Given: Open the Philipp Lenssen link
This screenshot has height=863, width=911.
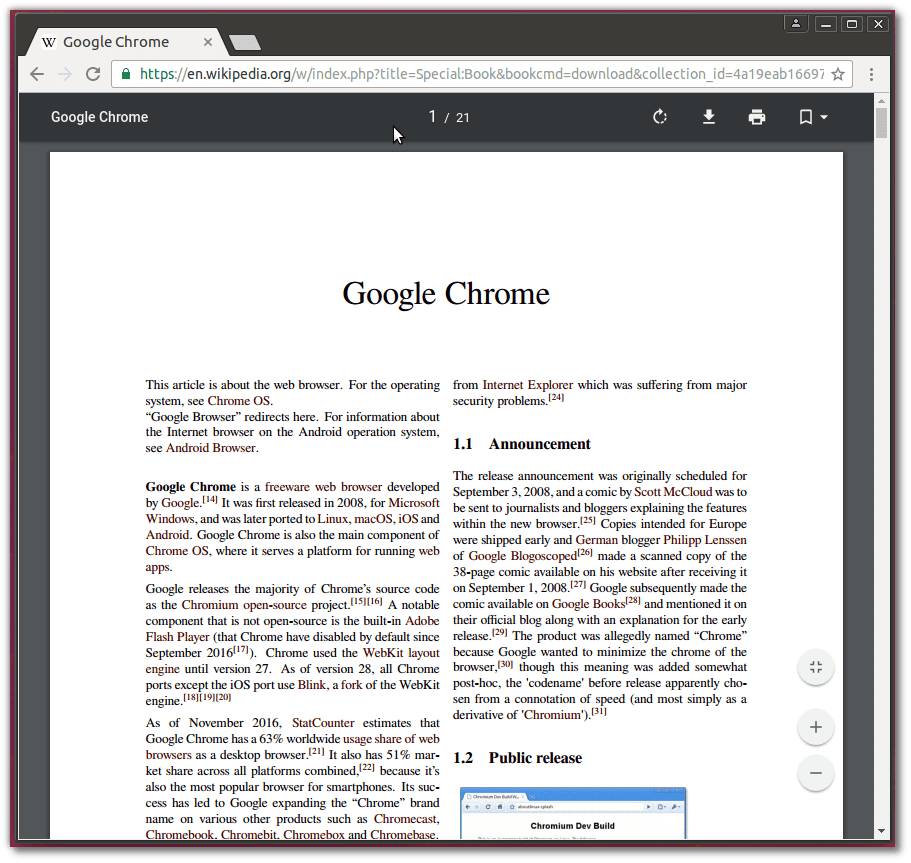Looking at the screenshot, I should click(x=705, y=540).
